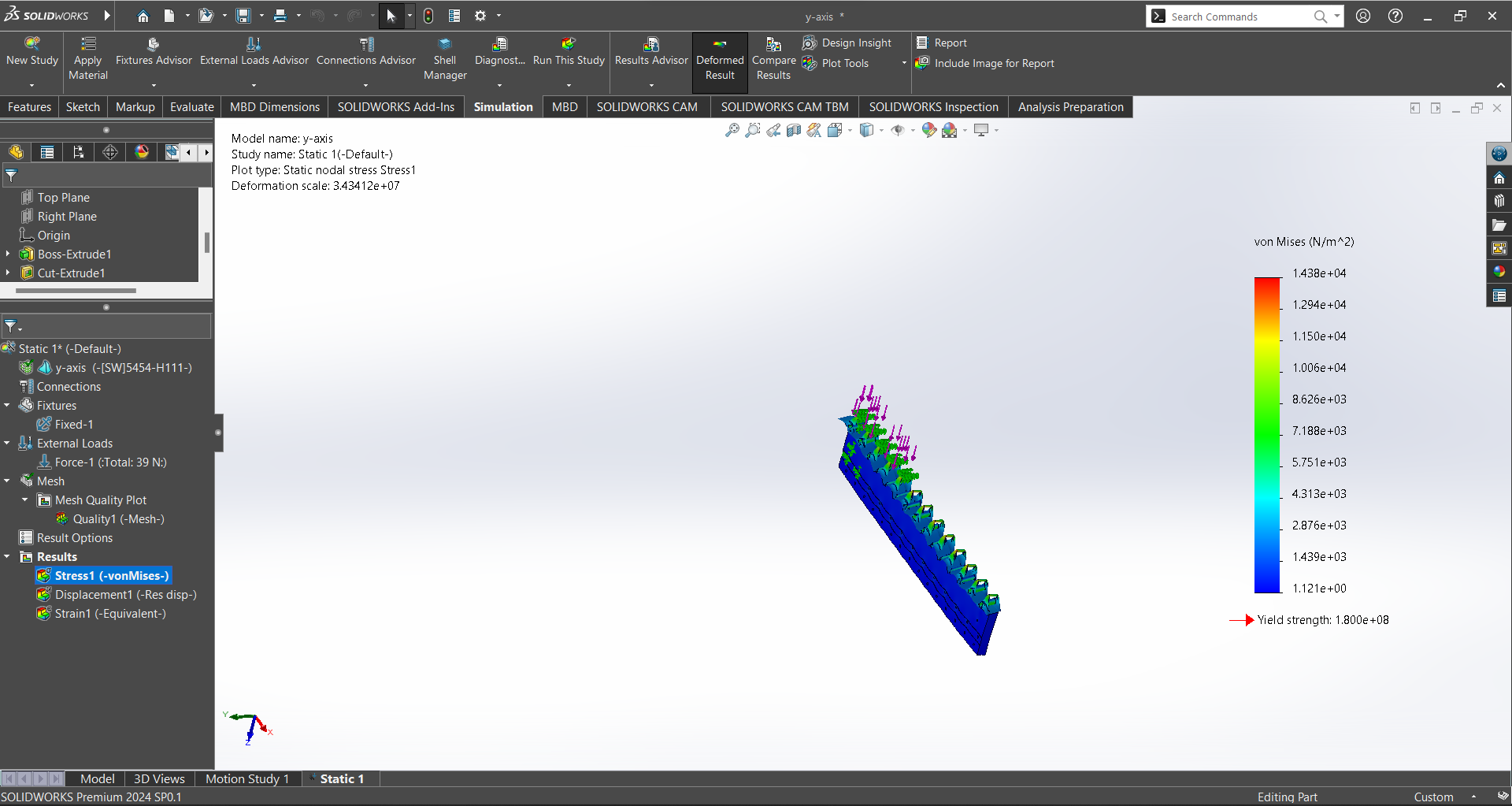Click the Edit Appearance color ball icon

(929, 130)
